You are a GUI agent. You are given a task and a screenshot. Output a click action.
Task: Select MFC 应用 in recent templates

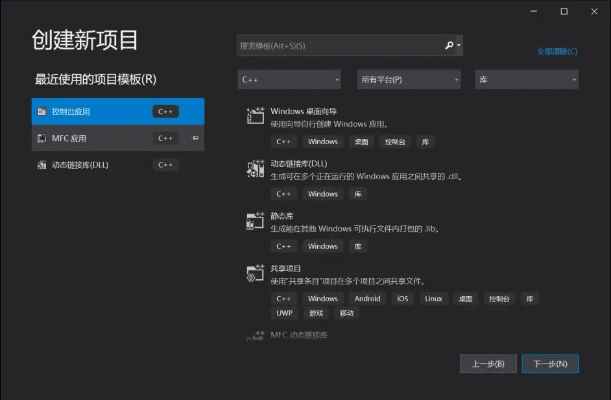click(x=118, y=138)
